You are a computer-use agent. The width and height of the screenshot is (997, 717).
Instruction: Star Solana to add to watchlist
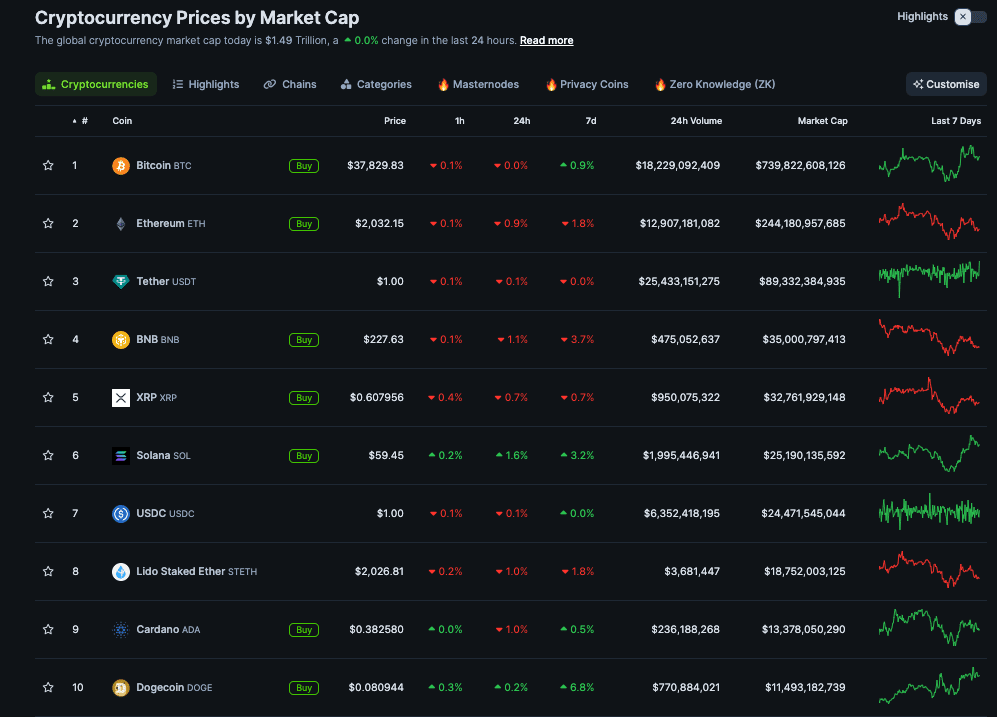coord(48,456)
